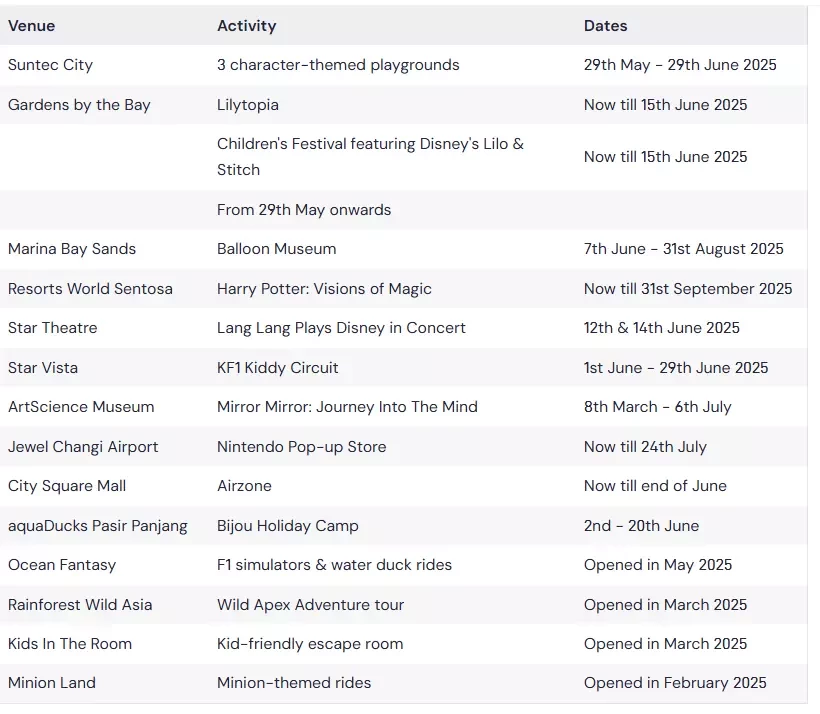Image resolution: width=820 pixels, height=714 pixels.
Task: Select the Minion Land venue cell
Action: coord(52,683)
